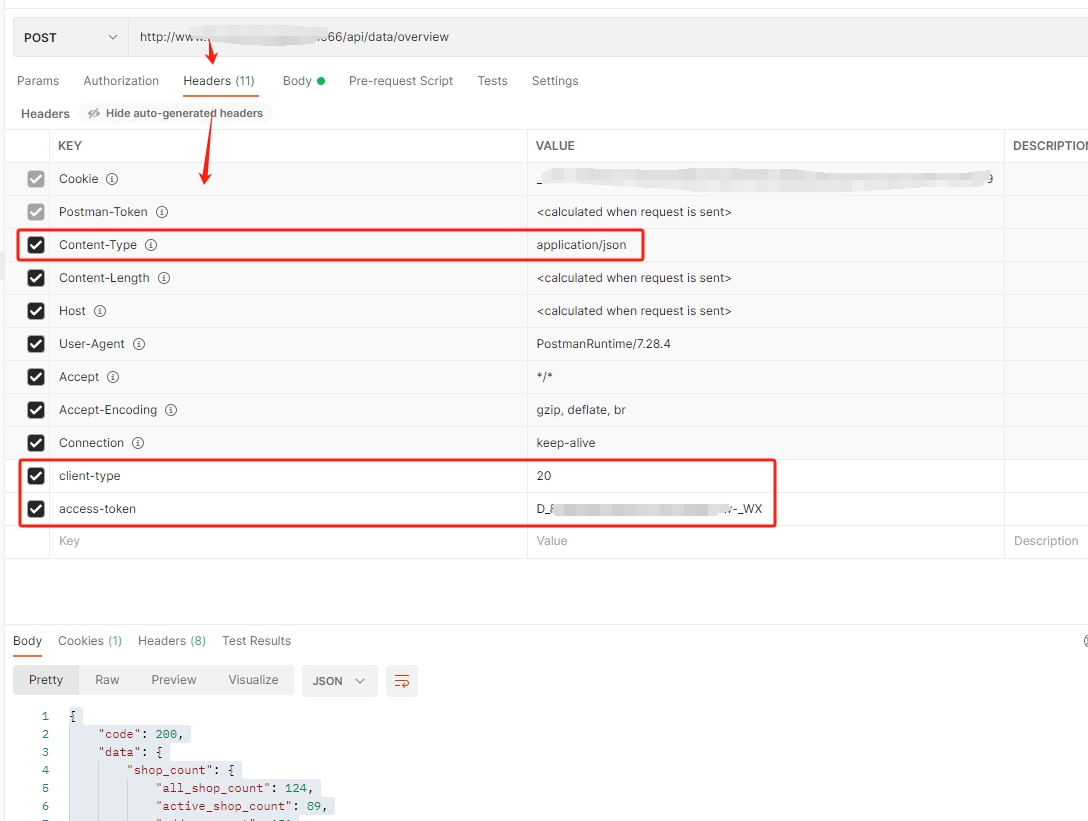Click the request URL input field
The width and height of the screenshot is (1088, 821).
tap(600, 38)
